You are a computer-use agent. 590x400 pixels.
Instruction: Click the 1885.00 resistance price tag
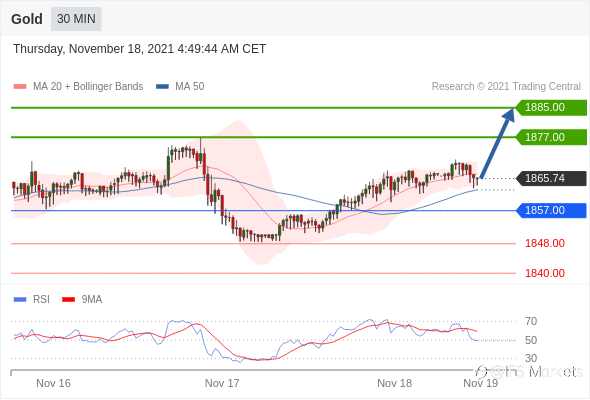pos(551,108)
